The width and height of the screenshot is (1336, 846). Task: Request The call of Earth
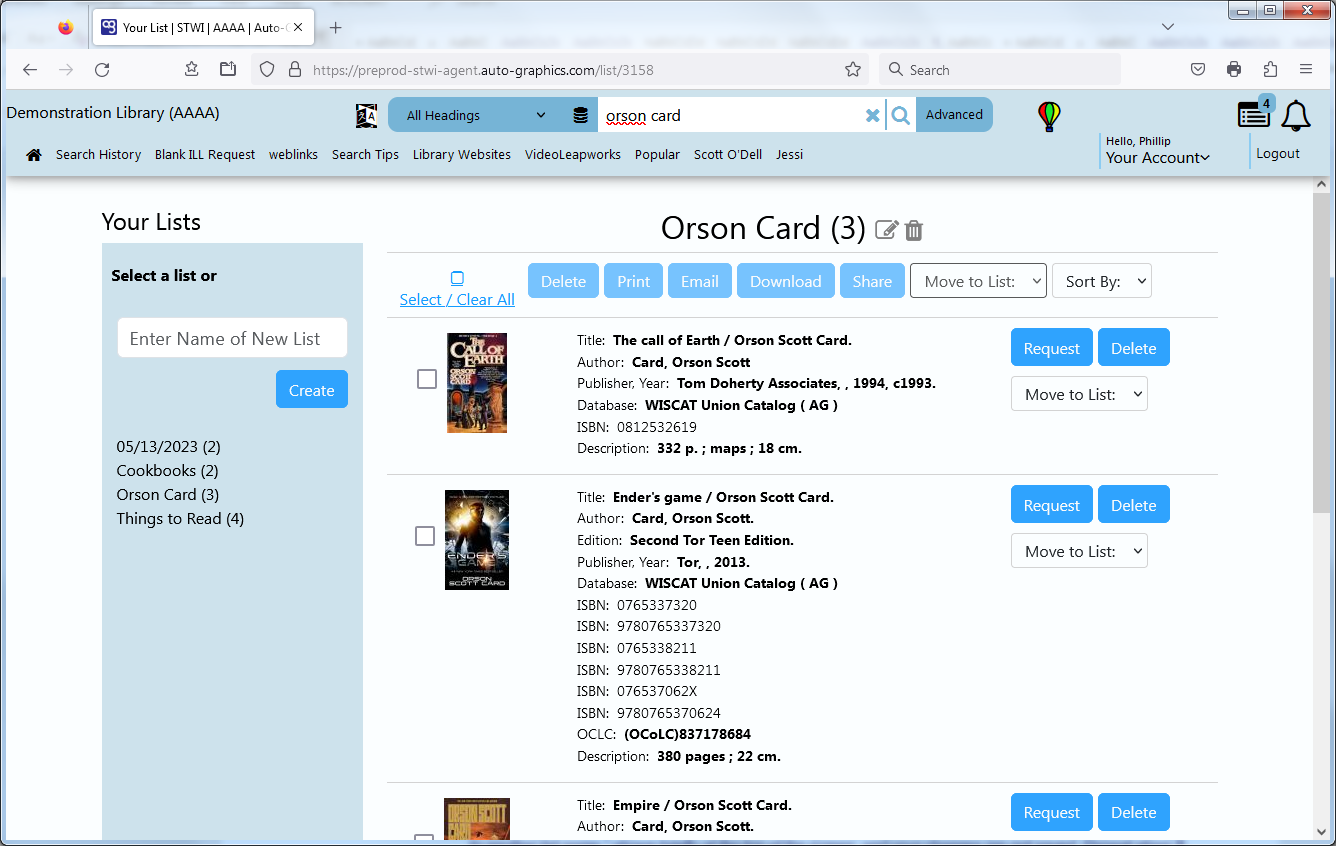1052,348
